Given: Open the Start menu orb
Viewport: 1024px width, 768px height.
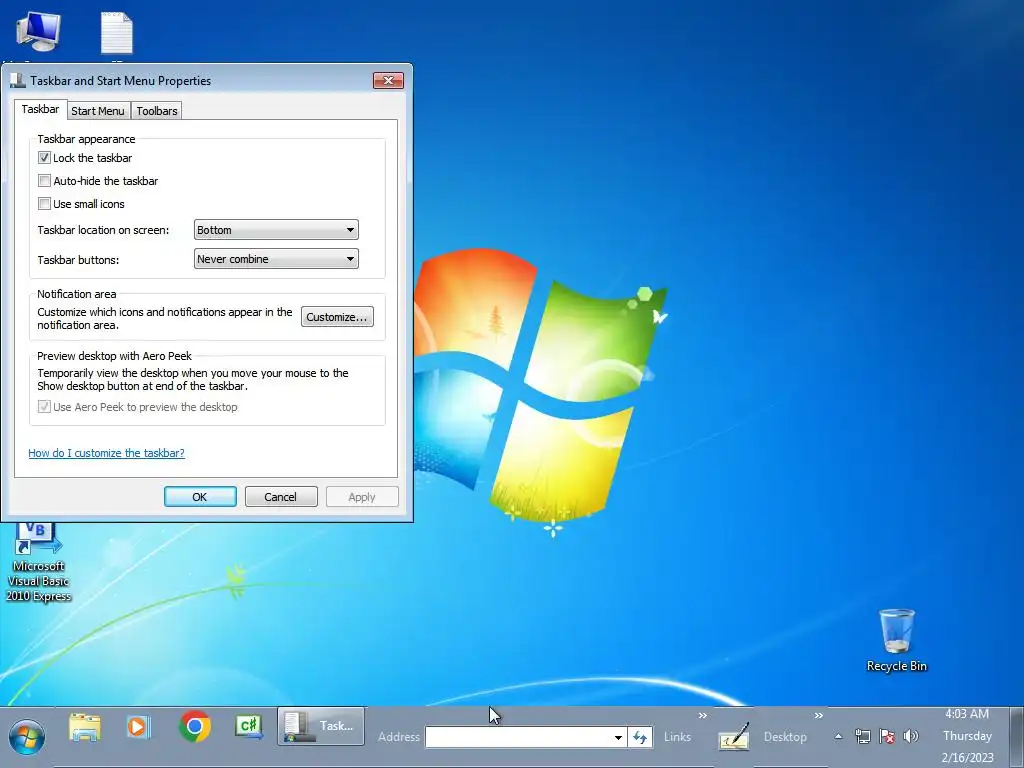Looking at the screenshot, I should coord(27,737).
